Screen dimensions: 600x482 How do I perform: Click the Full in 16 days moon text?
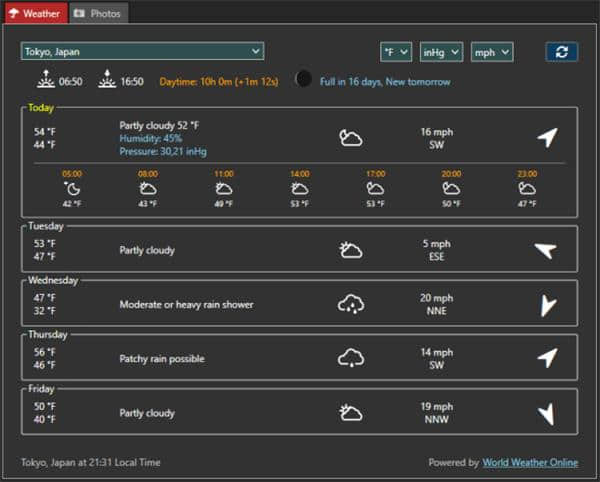coord(385,81)
